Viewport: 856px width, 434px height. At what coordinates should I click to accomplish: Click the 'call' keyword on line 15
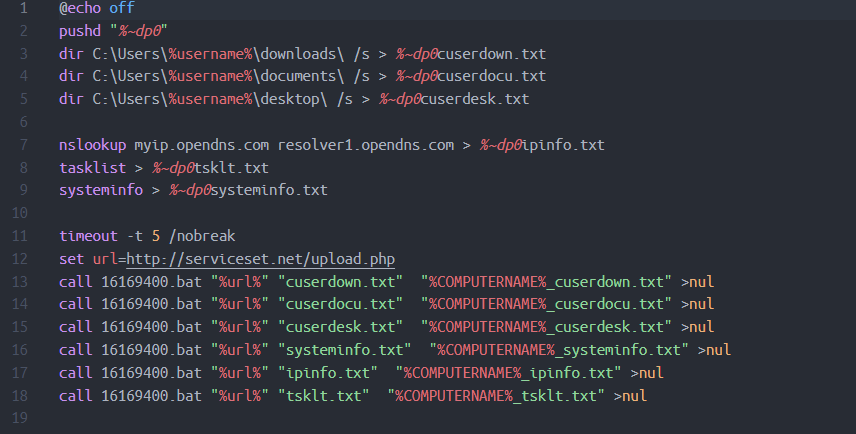[76, 326]
